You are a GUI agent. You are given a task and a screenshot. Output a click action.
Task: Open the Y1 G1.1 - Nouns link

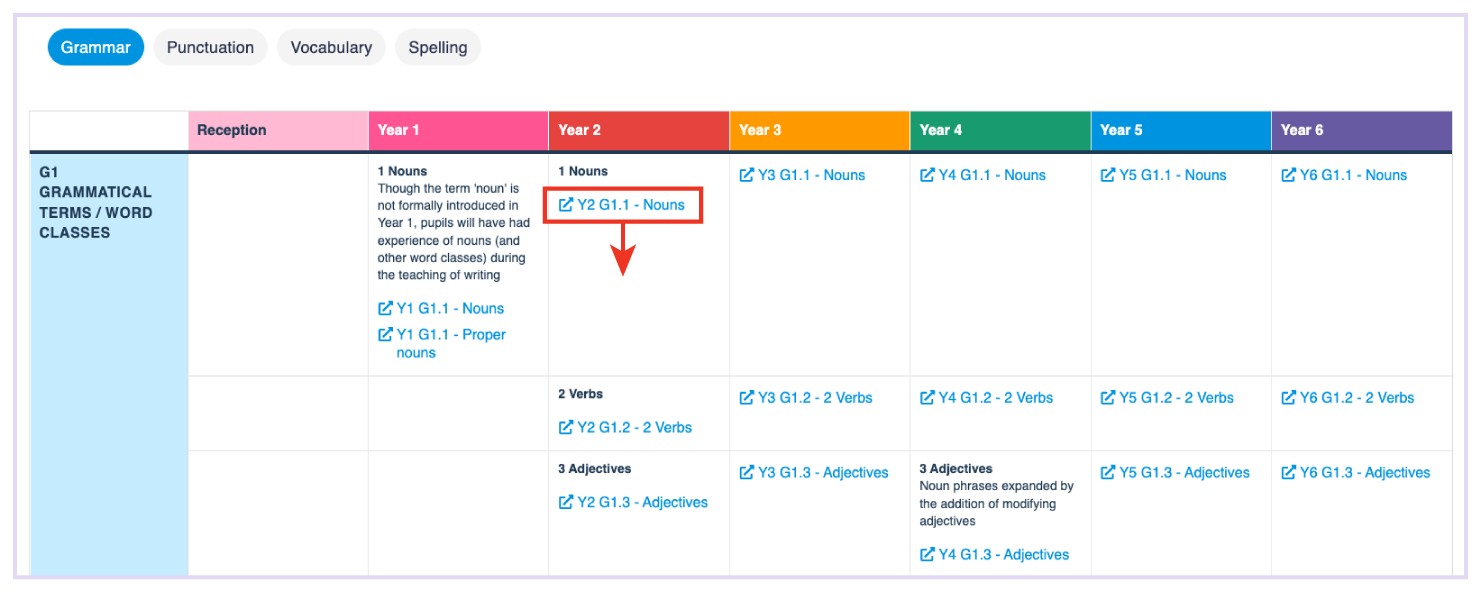[450, 309]
